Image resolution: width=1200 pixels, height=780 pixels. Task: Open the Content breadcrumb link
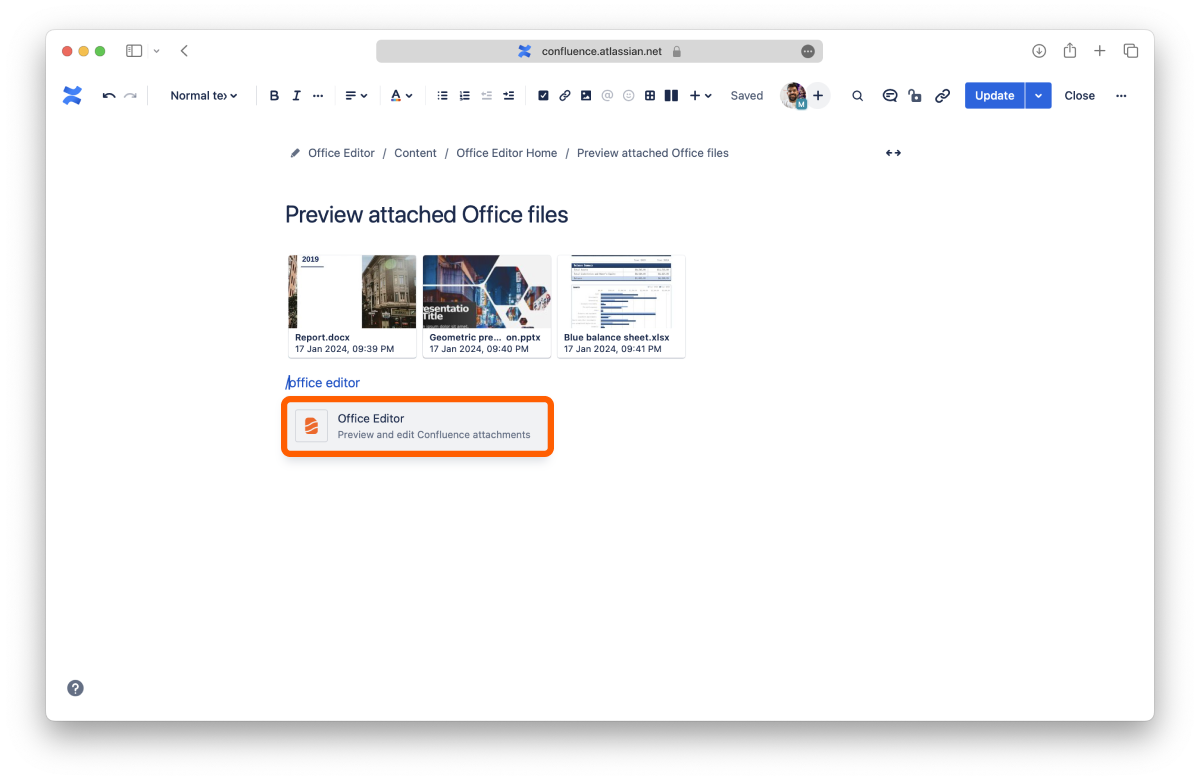point(415,153)
